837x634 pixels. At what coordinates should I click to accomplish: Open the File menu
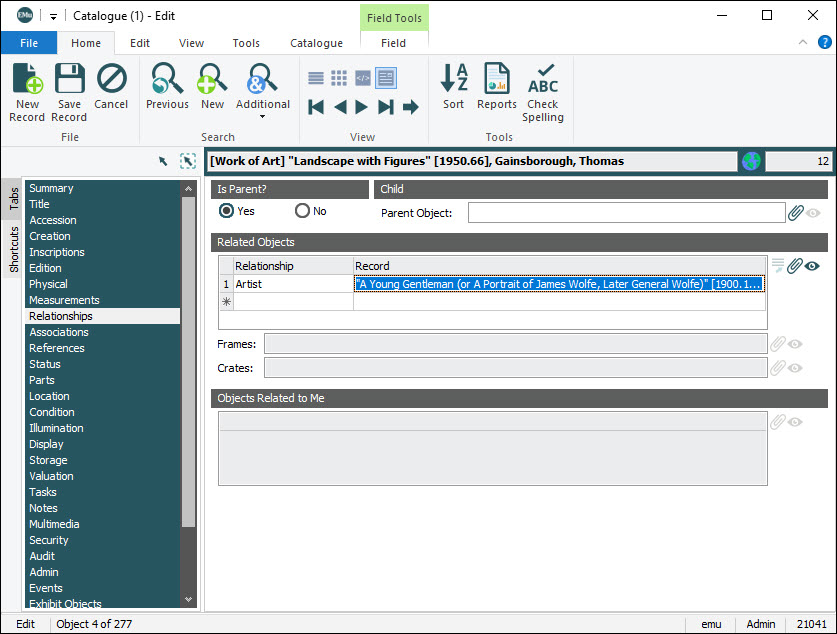click(x=29, y=43)
